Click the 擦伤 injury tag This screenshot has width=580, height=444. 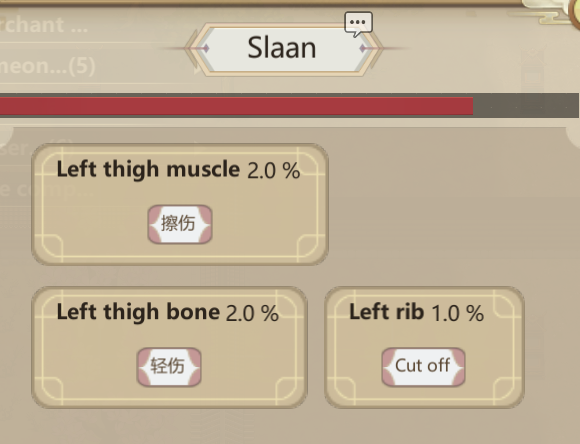(x=180, y=224)
